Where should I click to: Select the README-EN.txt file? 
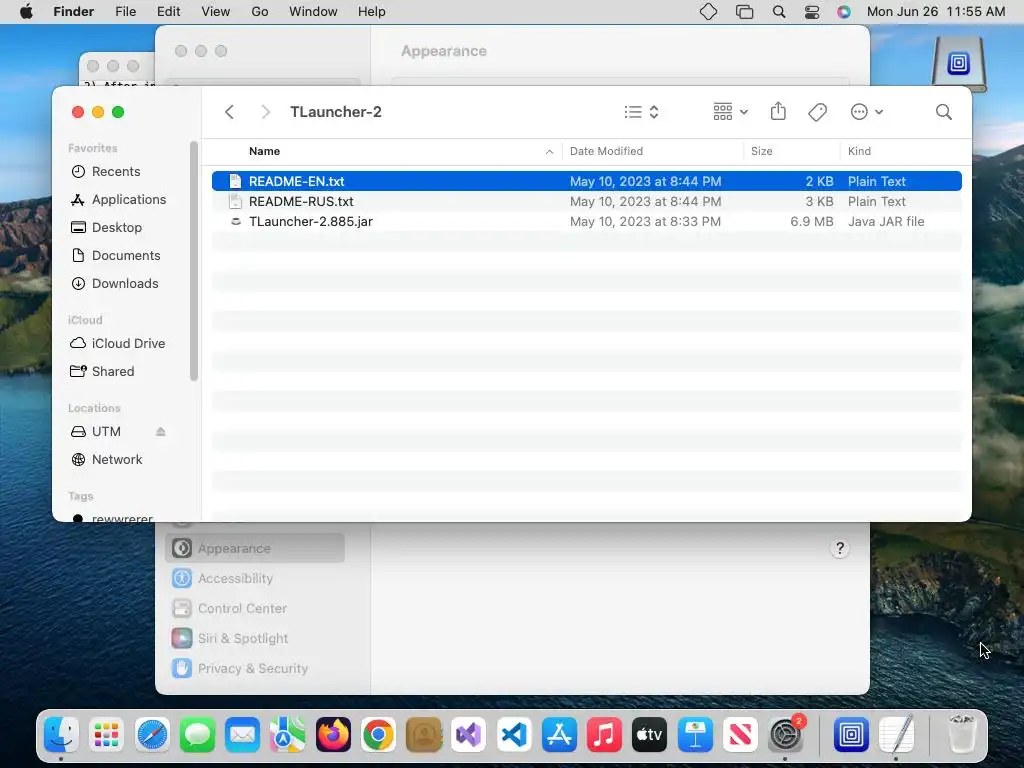point(586,181)
